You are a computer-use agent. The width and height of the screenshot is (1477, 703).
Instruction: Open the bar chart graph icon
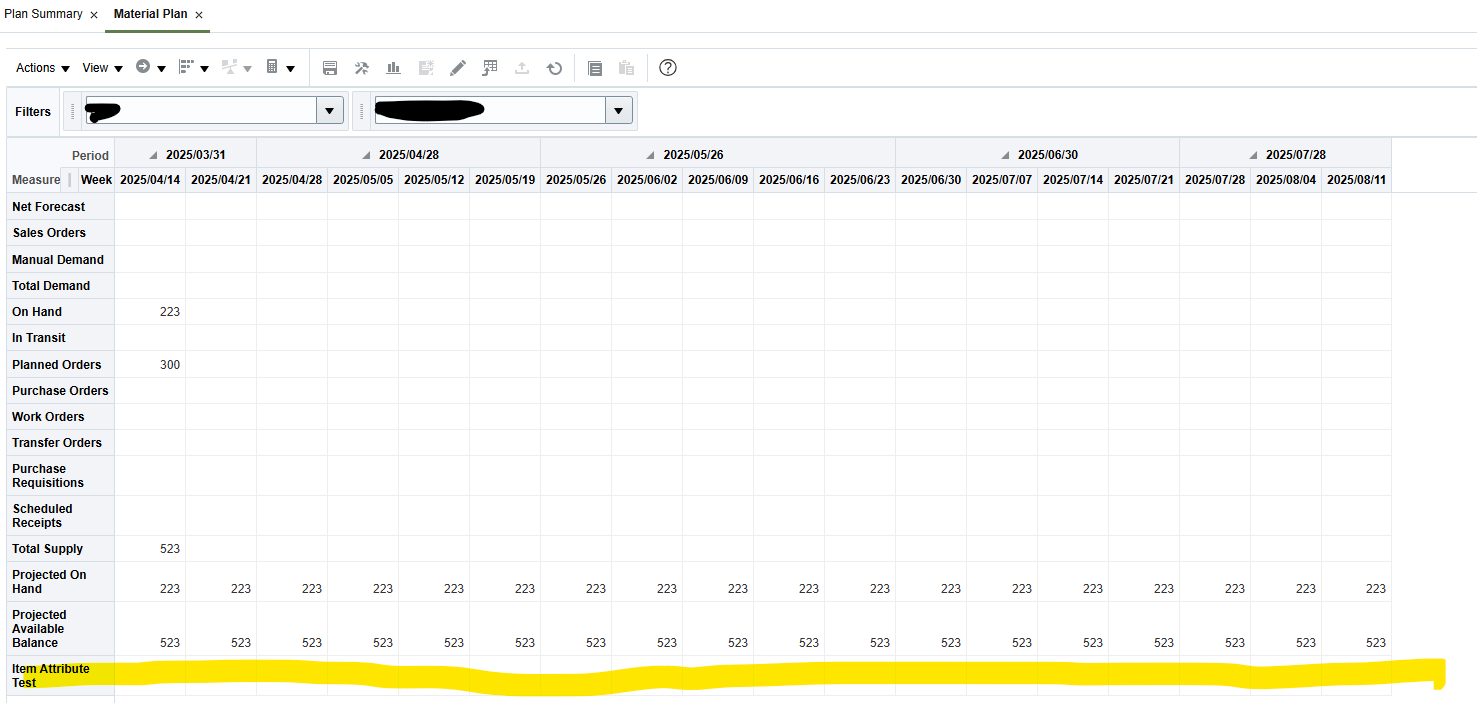click(x=394, y=68)
